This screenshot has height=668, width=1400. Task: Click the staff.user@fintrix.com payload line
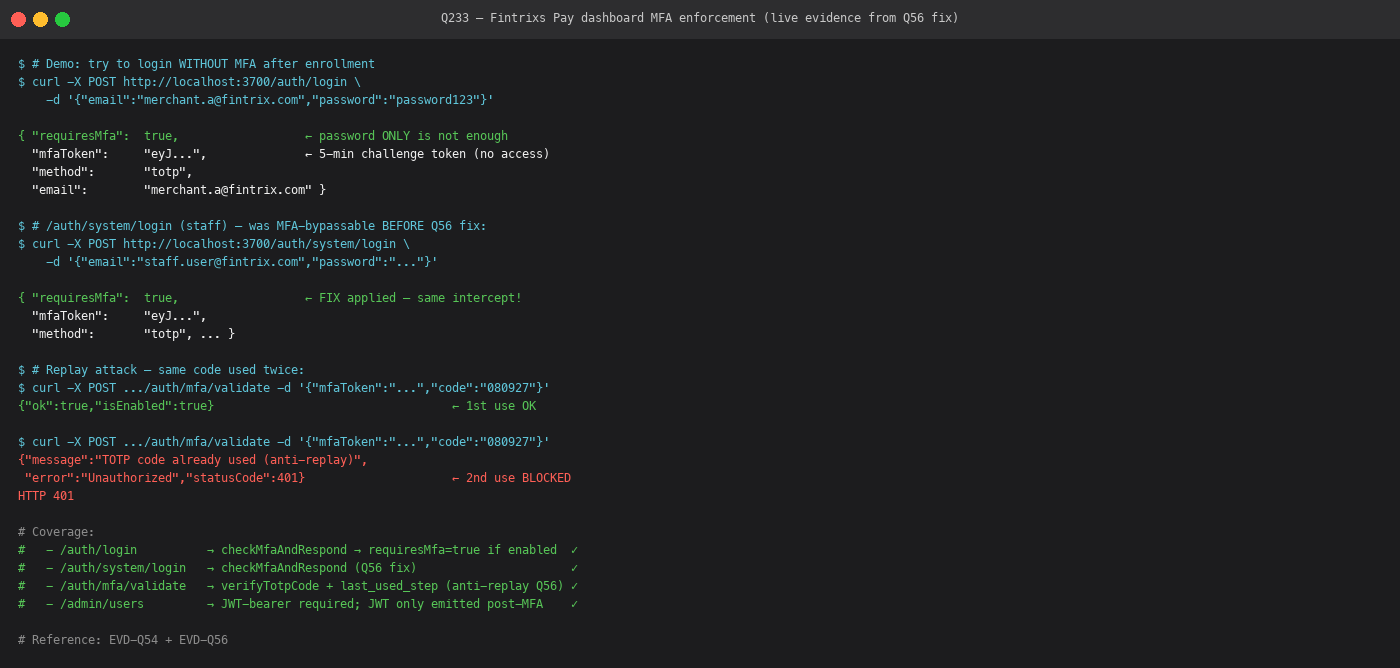point(242,262)
